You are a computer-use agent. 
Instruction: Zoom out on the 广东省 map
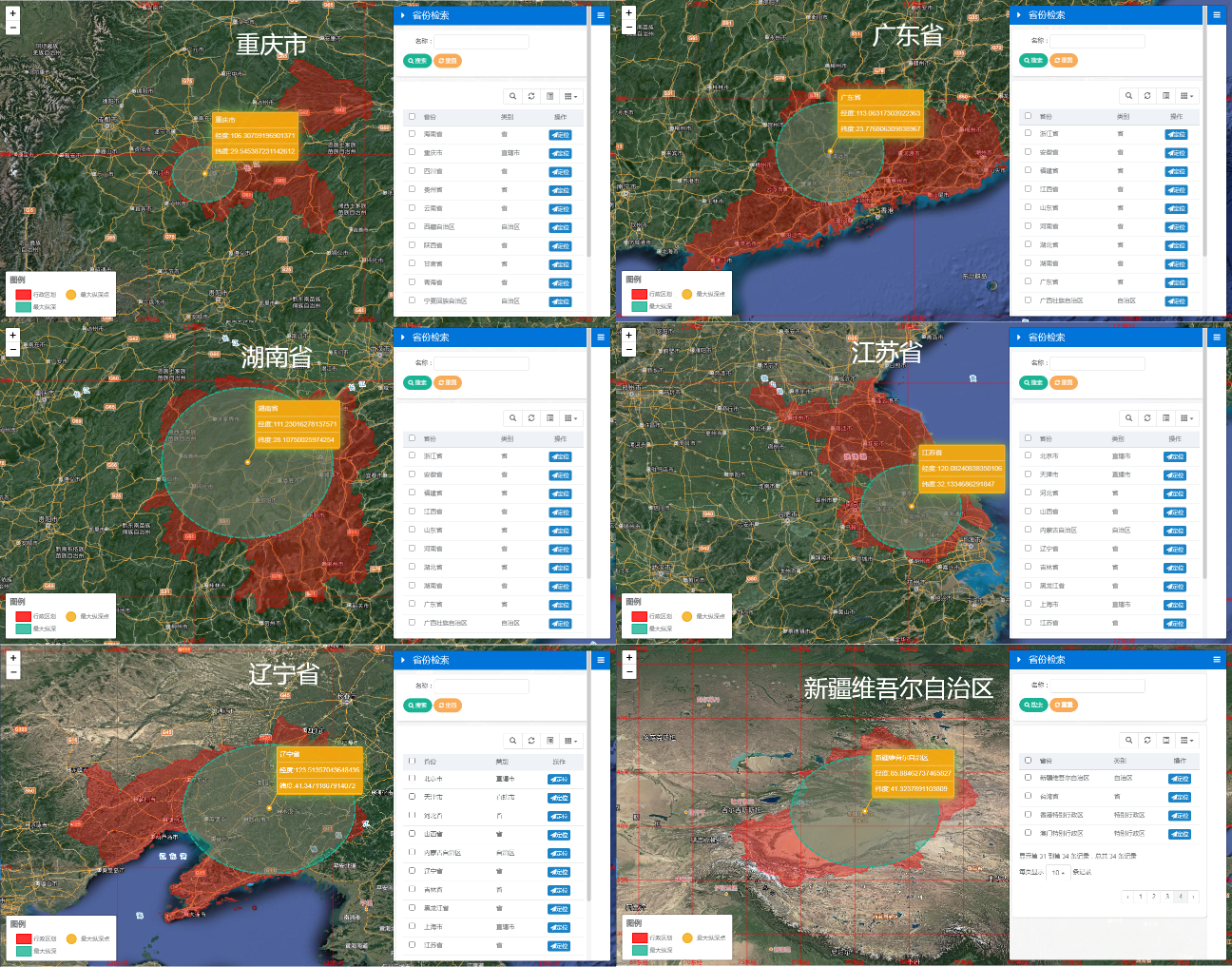[628, 28]
